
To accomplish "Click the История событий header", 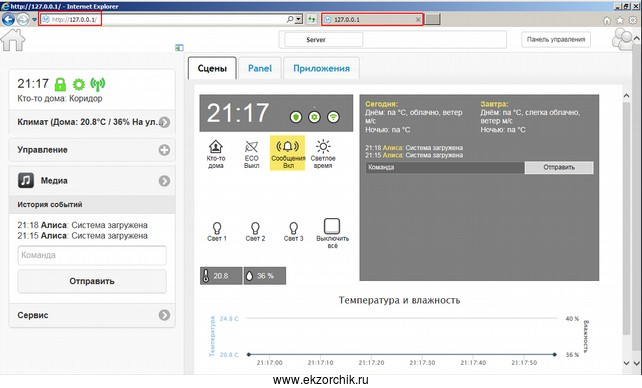I will click(x=92, y=204).
